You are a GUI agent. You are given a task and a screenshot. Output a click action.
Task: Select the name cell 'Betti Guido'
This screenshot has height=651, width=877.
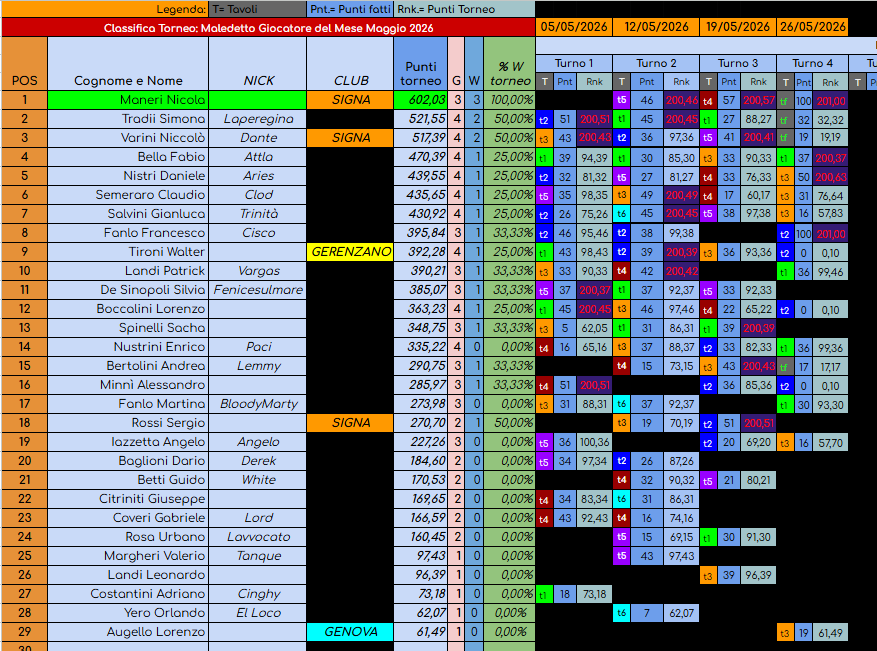(128, 480)
